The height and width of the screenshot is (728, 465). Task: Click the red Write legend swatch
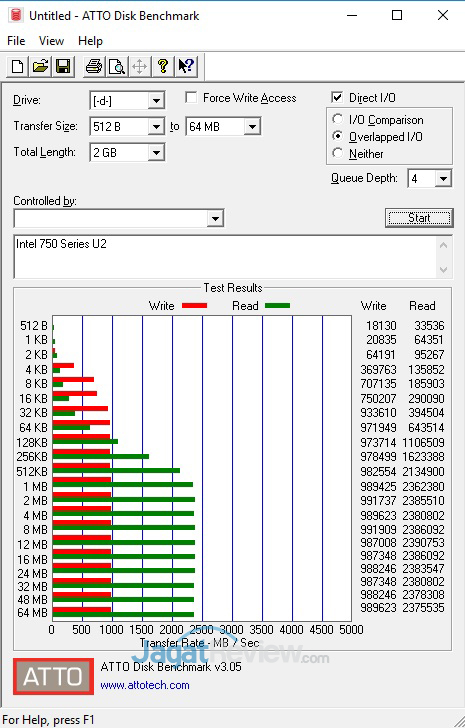[194, 306]
